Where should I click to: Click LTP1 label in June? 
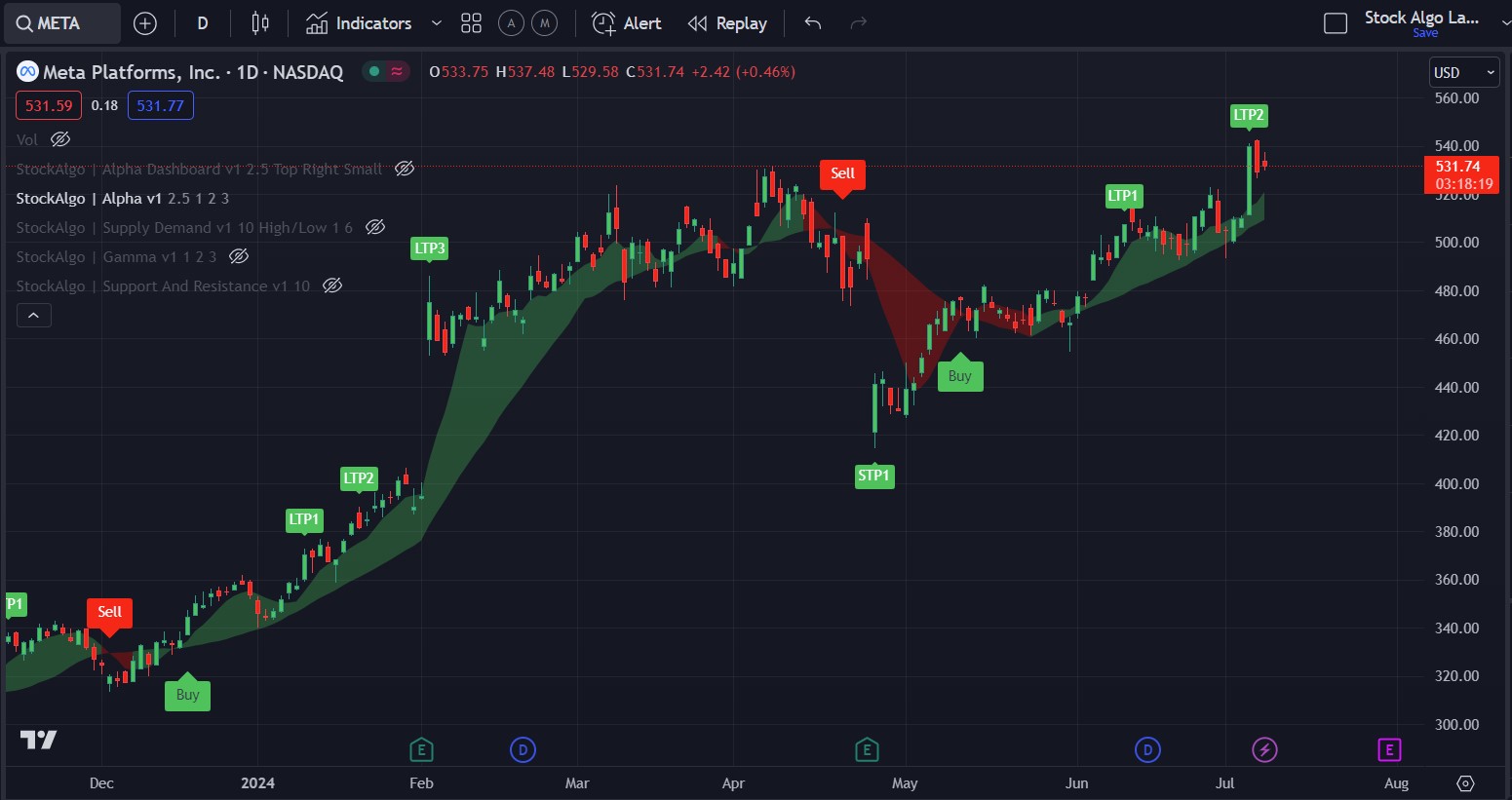[1123, 196]
